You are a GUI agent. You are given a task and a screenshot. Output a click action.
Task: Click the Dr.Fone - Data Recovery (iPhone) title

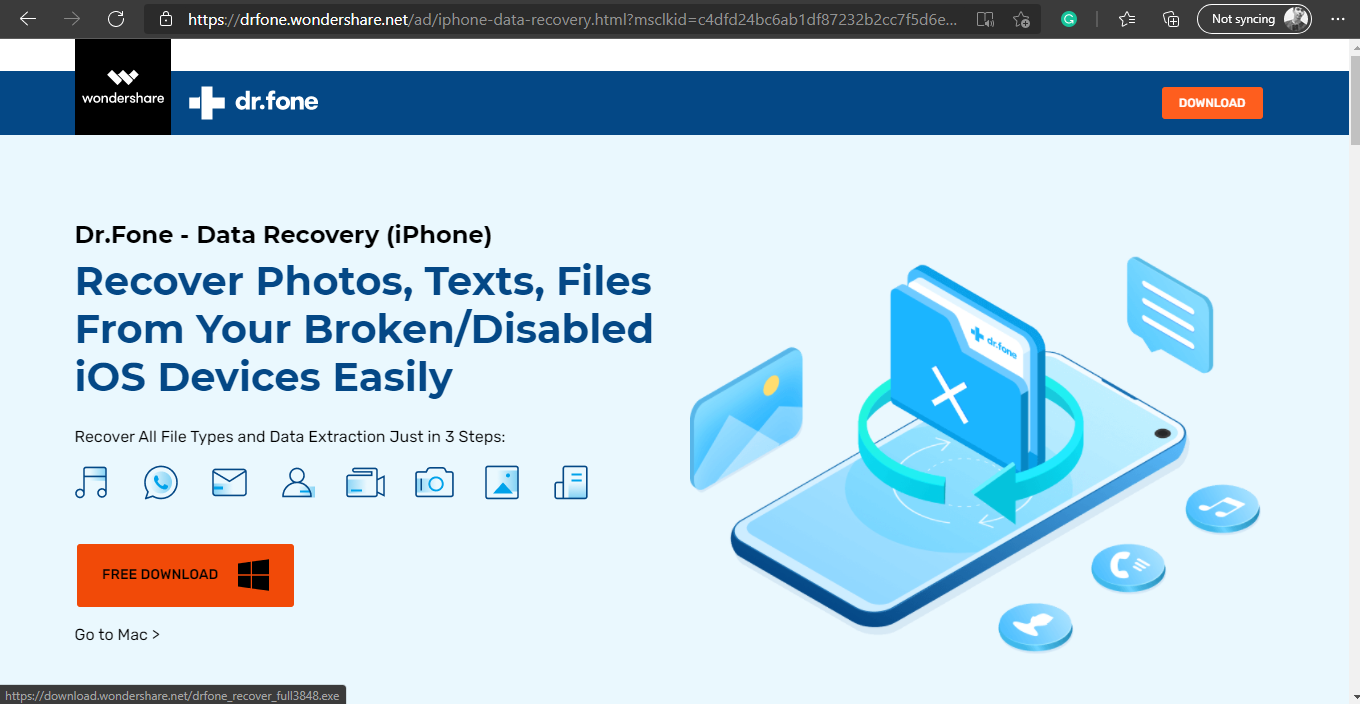tap(283, 236)
